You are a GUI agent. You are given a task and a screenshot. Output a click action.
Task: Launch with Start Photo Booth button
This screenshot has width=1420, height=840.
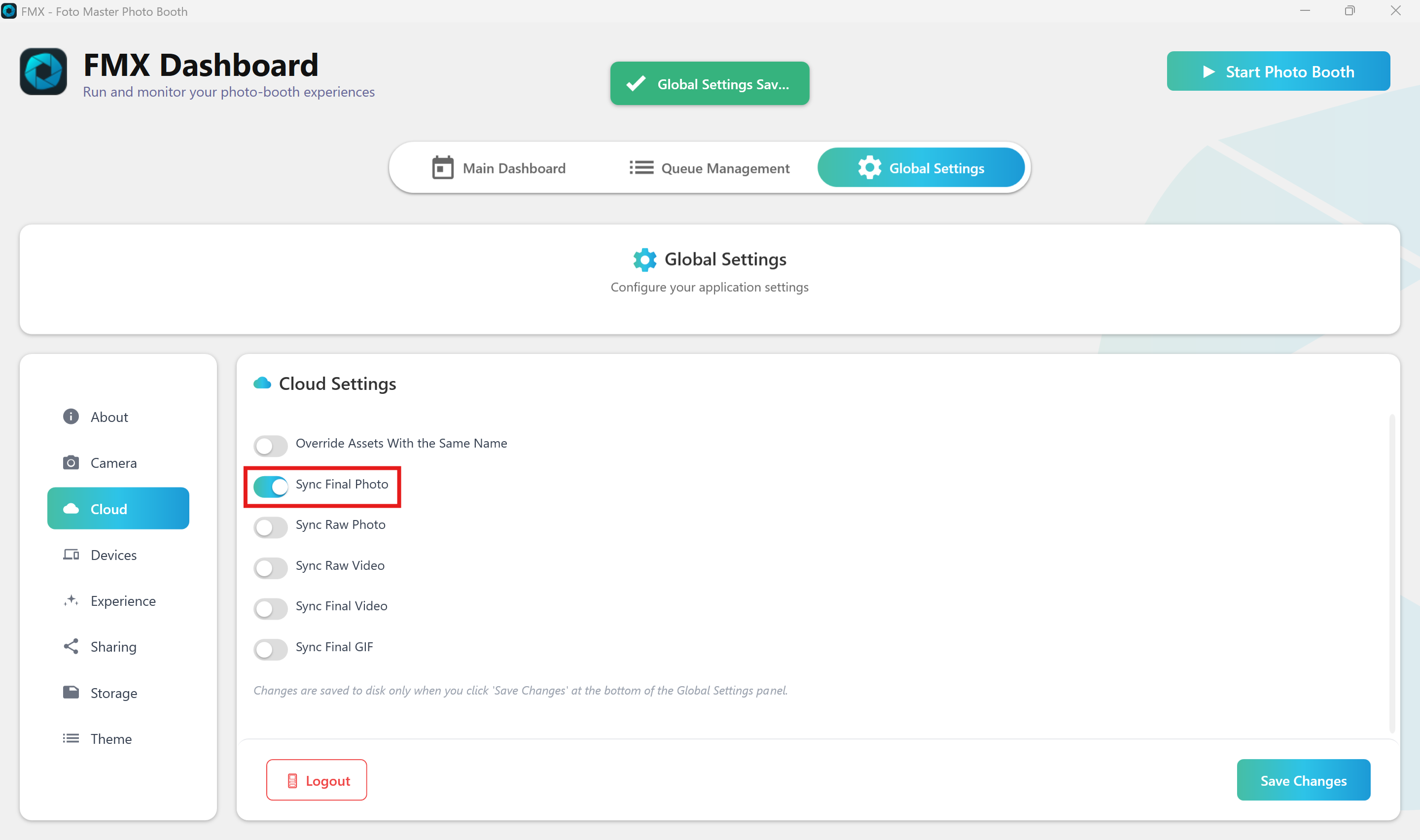pyautogui.click(x=1278, y=71)
